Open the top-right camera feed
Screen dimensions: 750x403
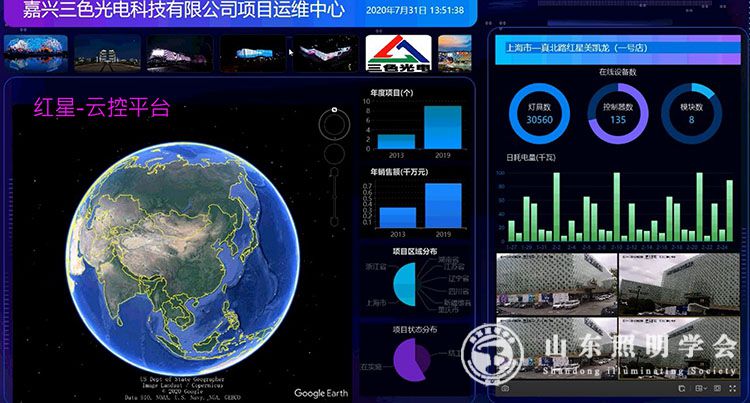click(x=679, y=283)
